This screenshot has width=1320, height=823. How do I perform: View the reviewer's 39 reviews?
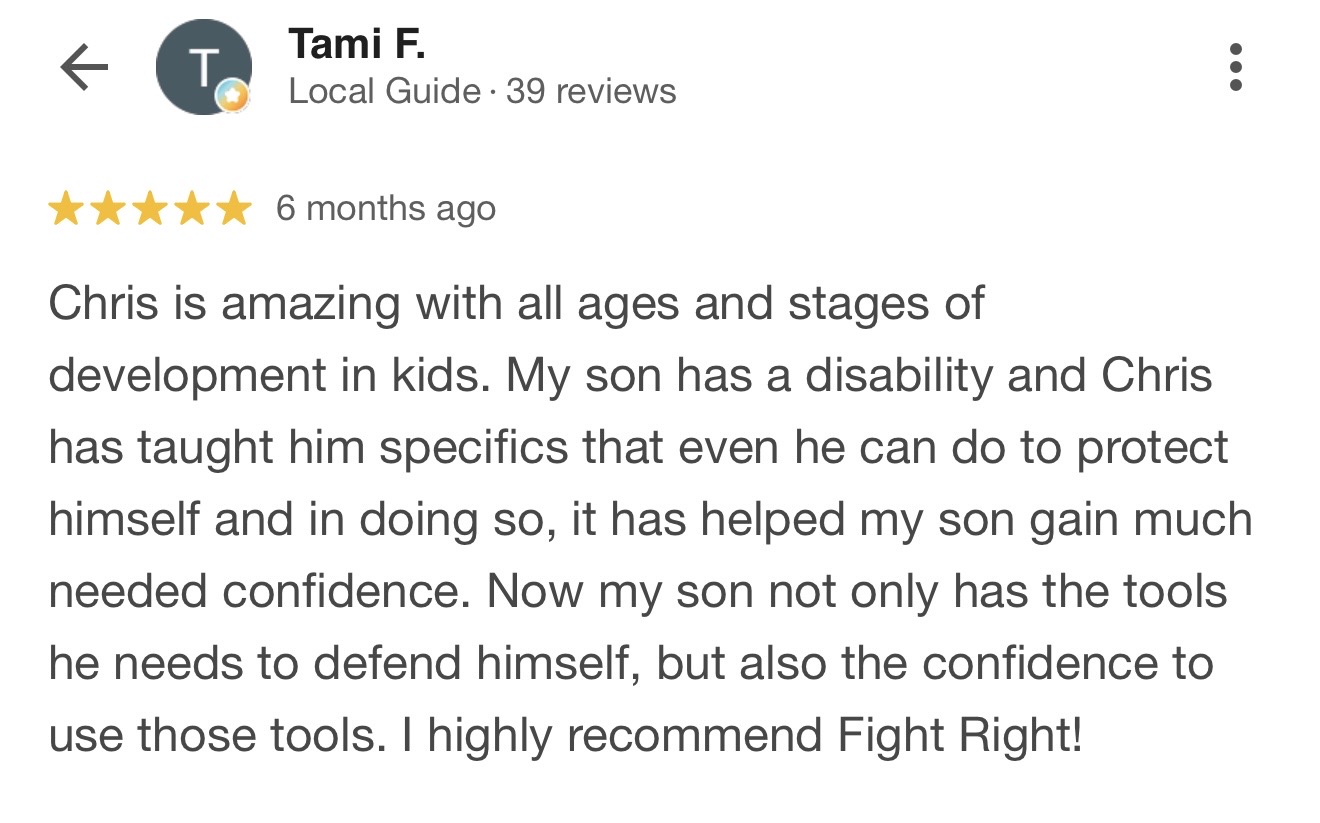591,92
